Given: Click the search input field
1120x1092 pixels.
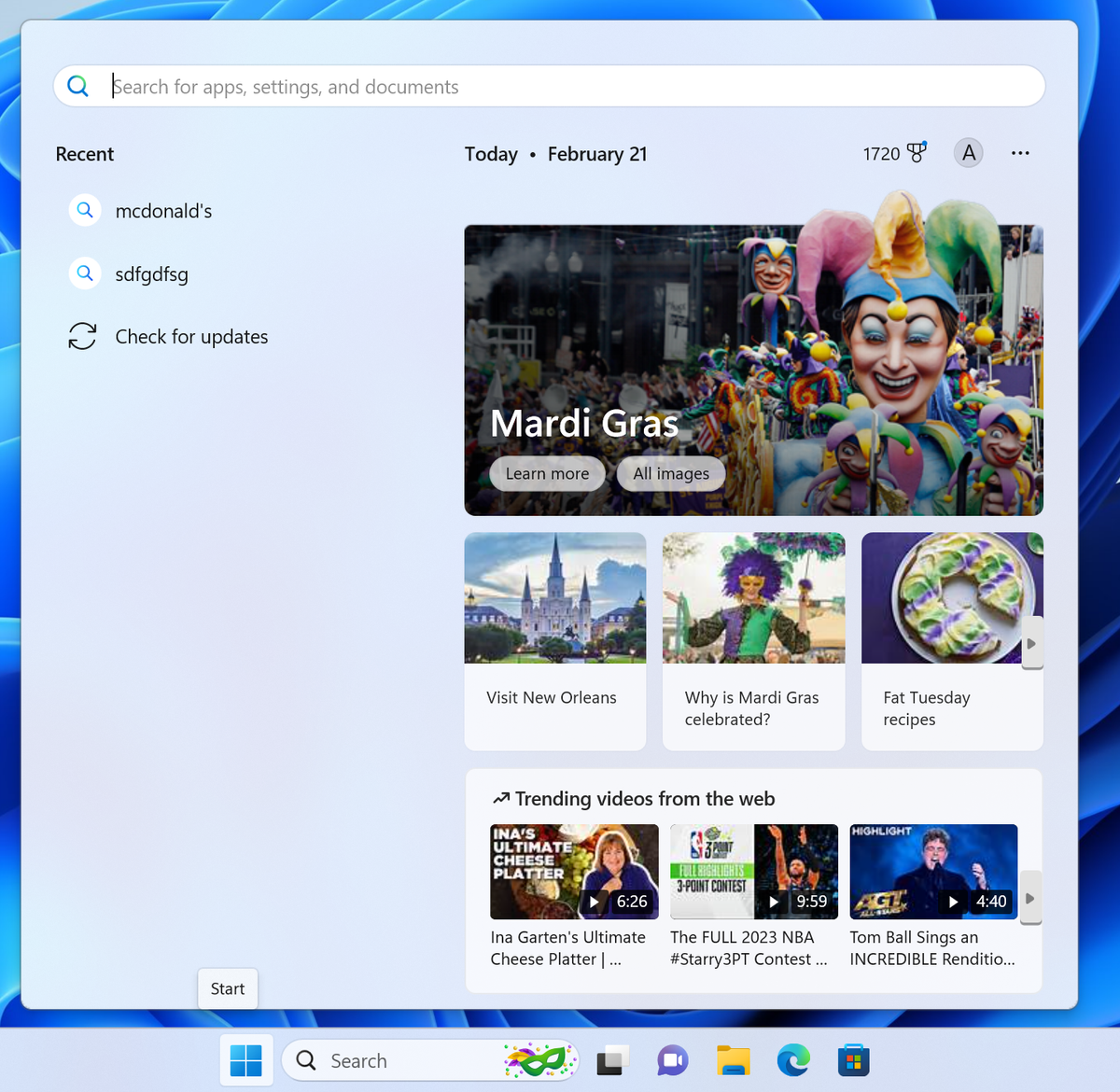Looking at the screenshot, I should [373, 86].
